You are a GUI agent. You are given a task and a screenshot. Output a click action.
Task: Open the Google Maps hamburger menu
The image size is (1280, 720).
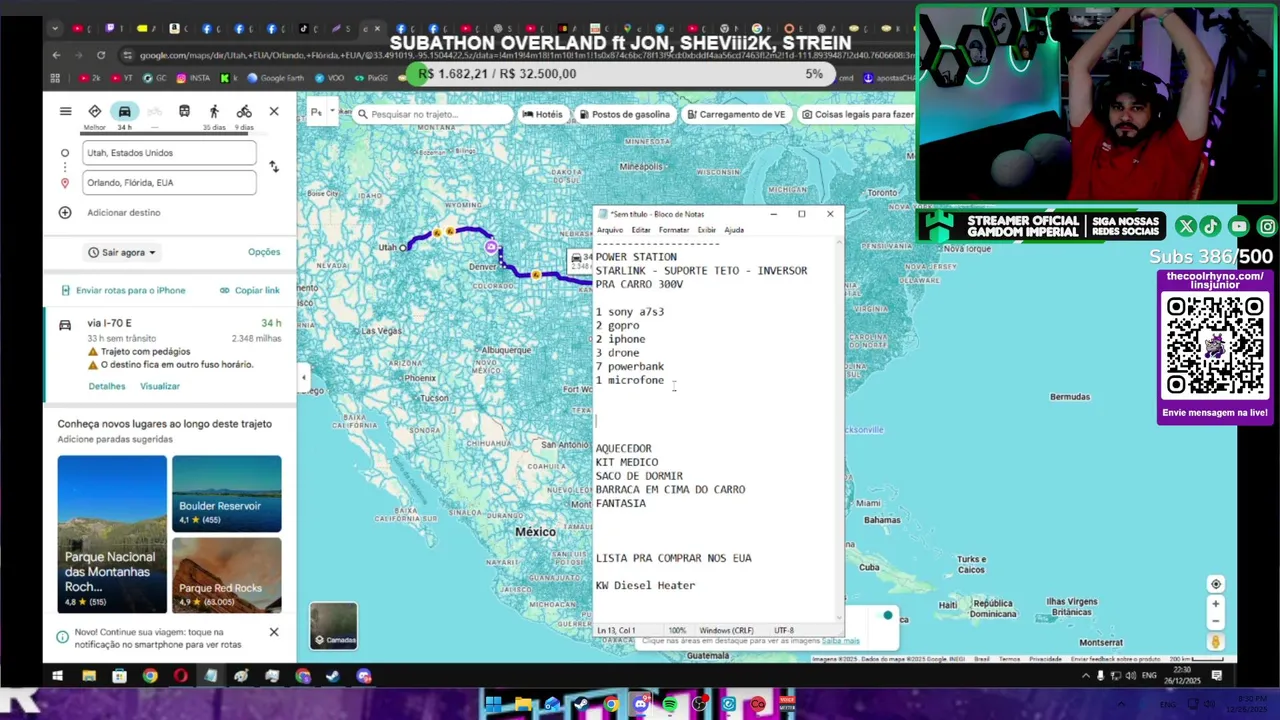pos(65,112)
